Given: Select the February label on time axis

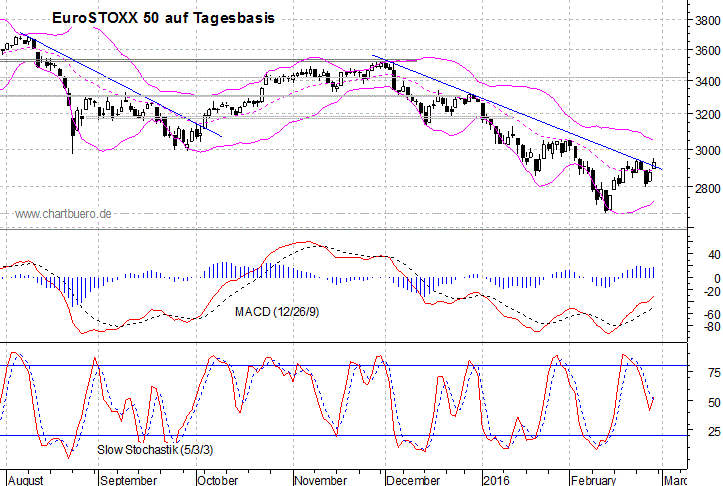Looking at the screenshot, I should (594, 479).
